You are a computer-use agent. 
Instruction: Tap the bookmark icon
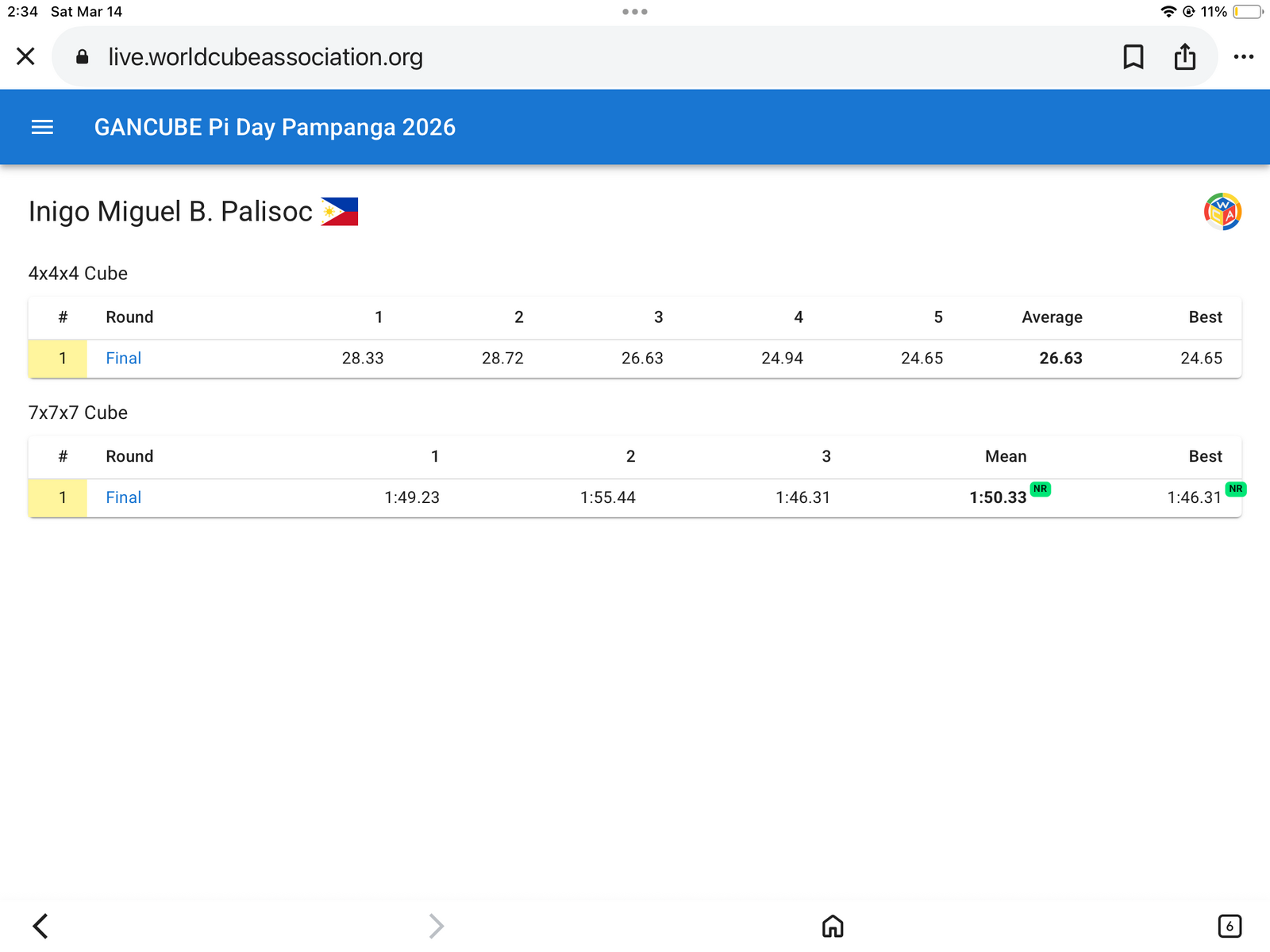(1133, 56)
